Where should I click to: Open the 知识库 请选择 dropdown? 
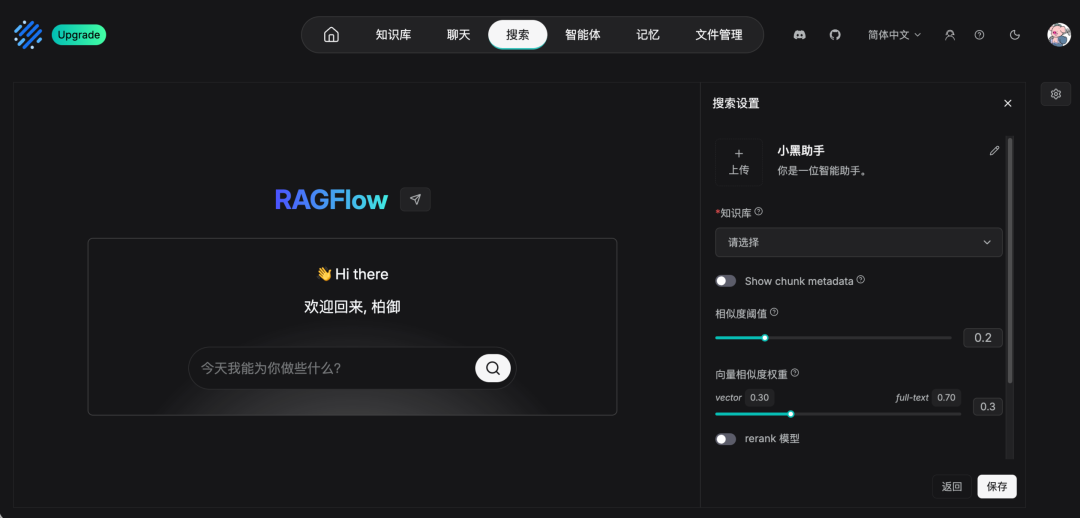pyautogui.click(x=858, y=242)
